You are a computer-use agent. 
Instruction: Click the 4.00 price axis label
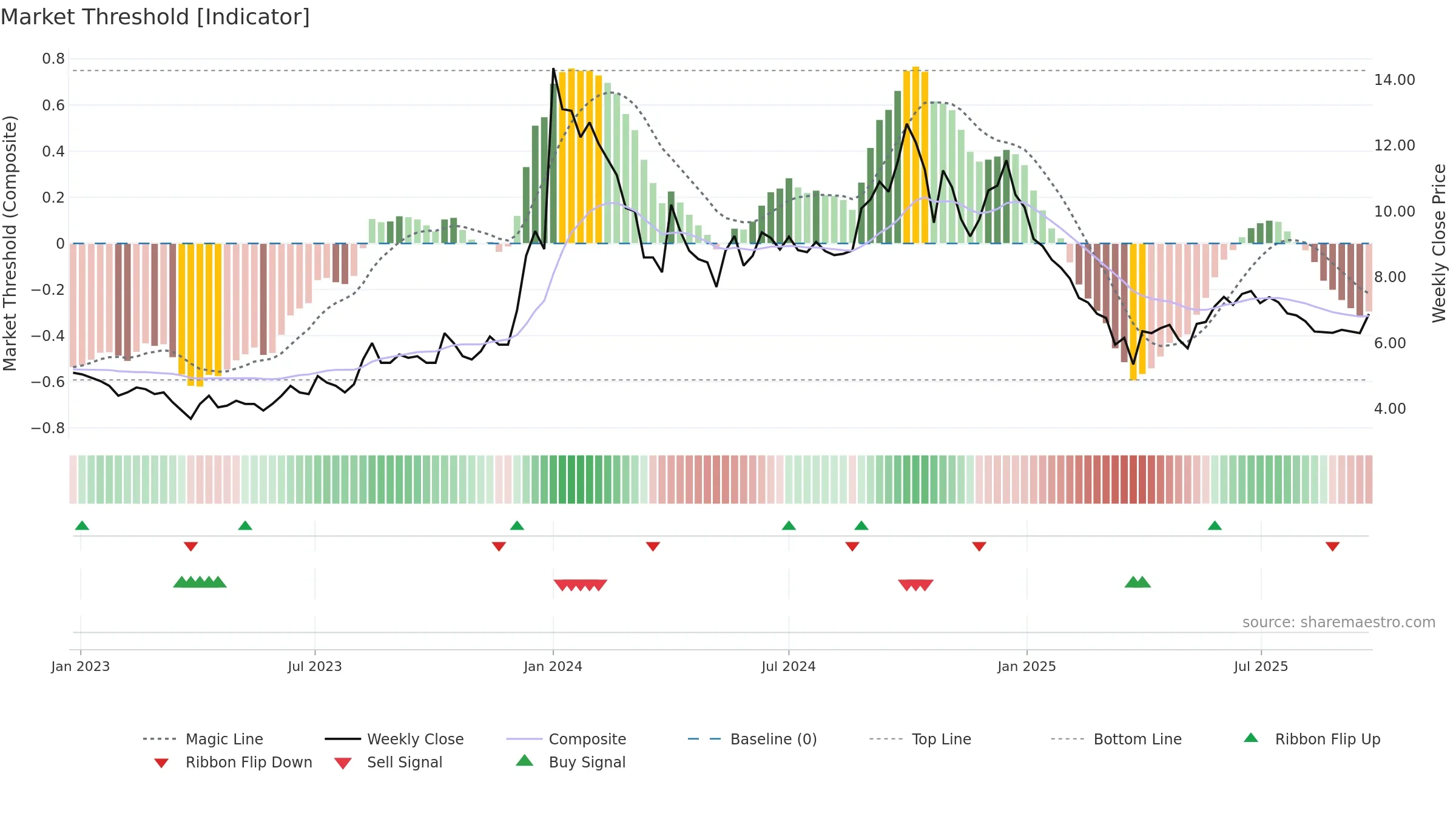pyautogui.click(x=1390, y=409)
